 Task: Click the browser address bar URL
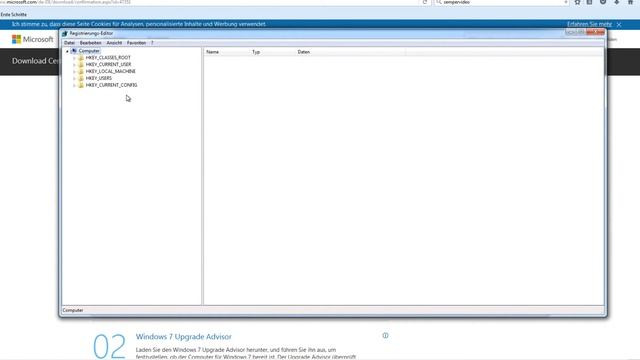(65, 2)
